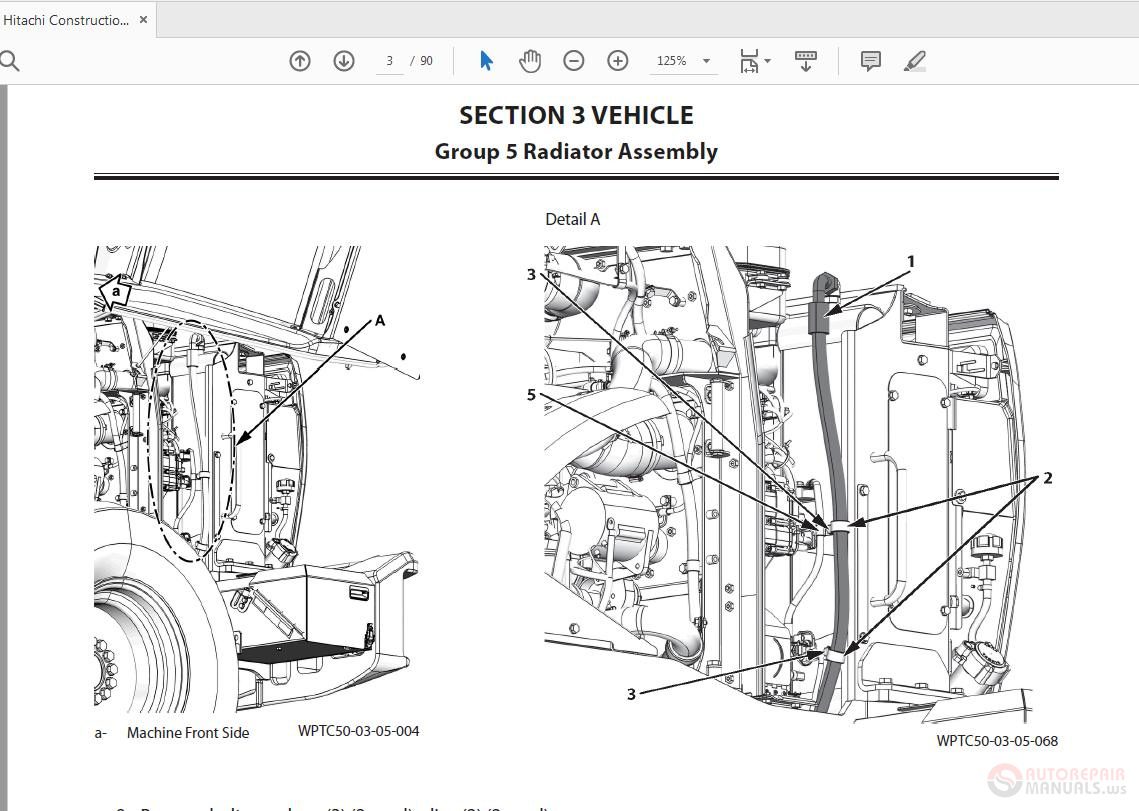
Task: Activate the Selection arrow tool
Action: point(485,61)
